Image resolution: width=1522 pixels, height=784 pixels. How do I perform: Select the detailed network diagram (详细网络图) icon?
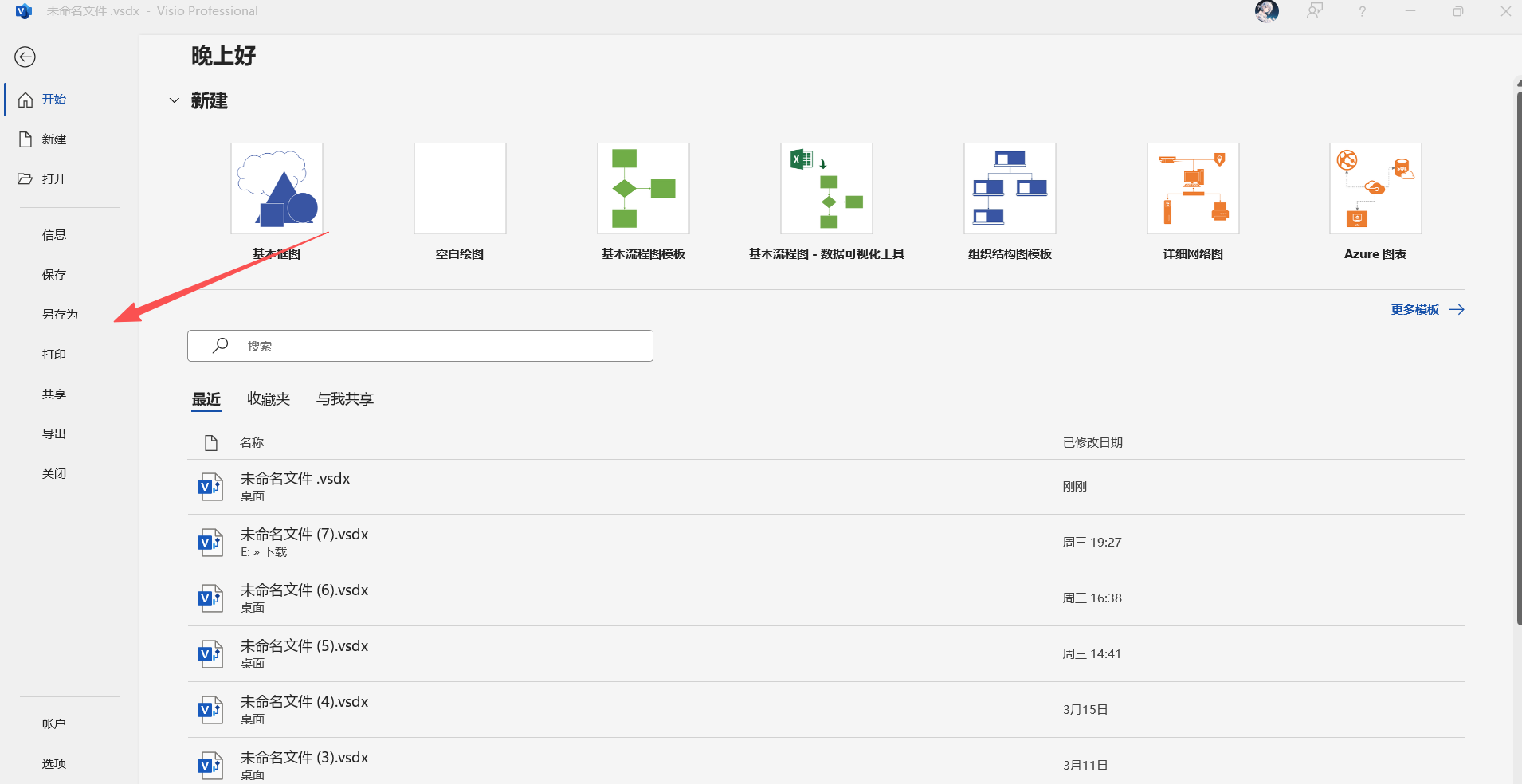tap(1193, 189)
